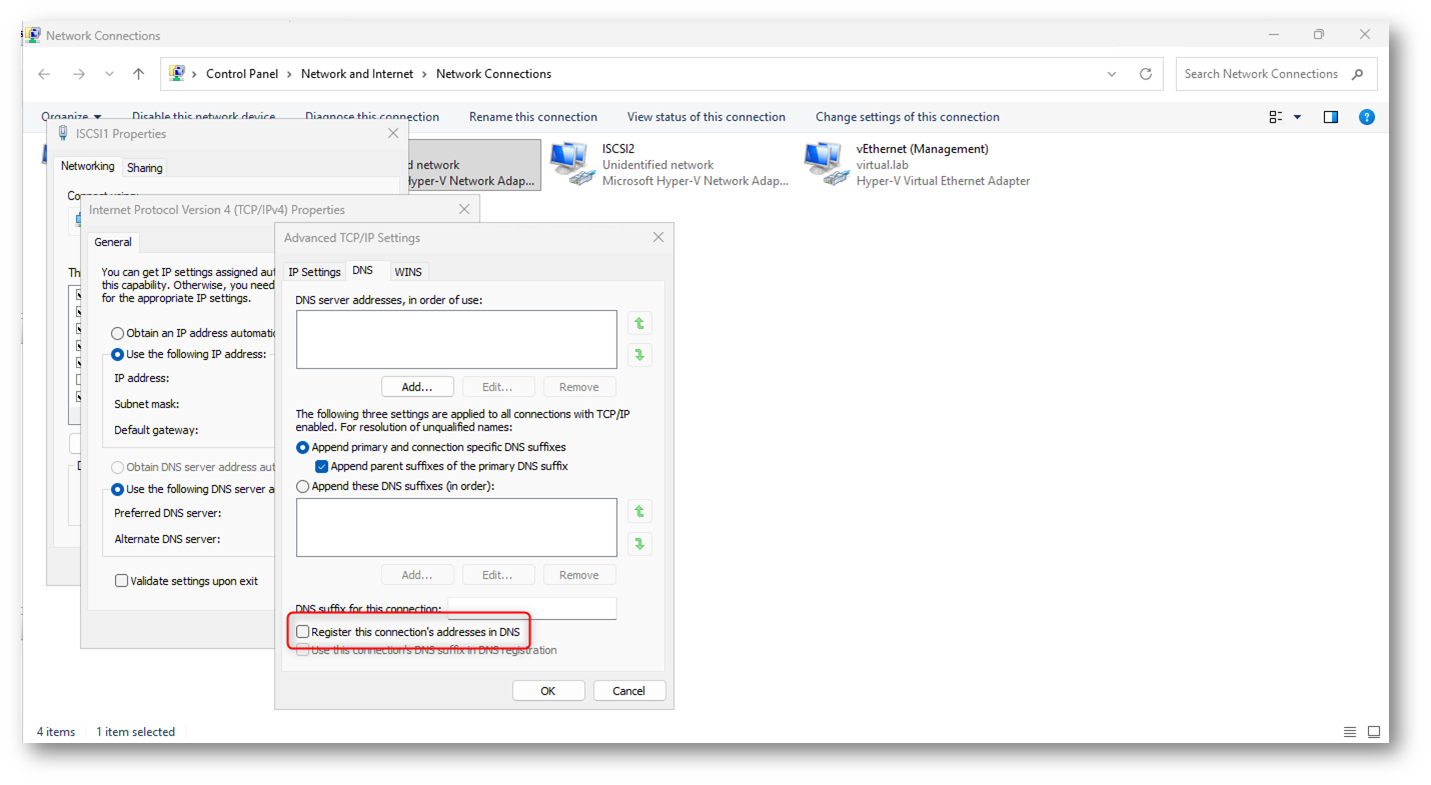Toggle the preview pane icon

[x=1330, y=117]
